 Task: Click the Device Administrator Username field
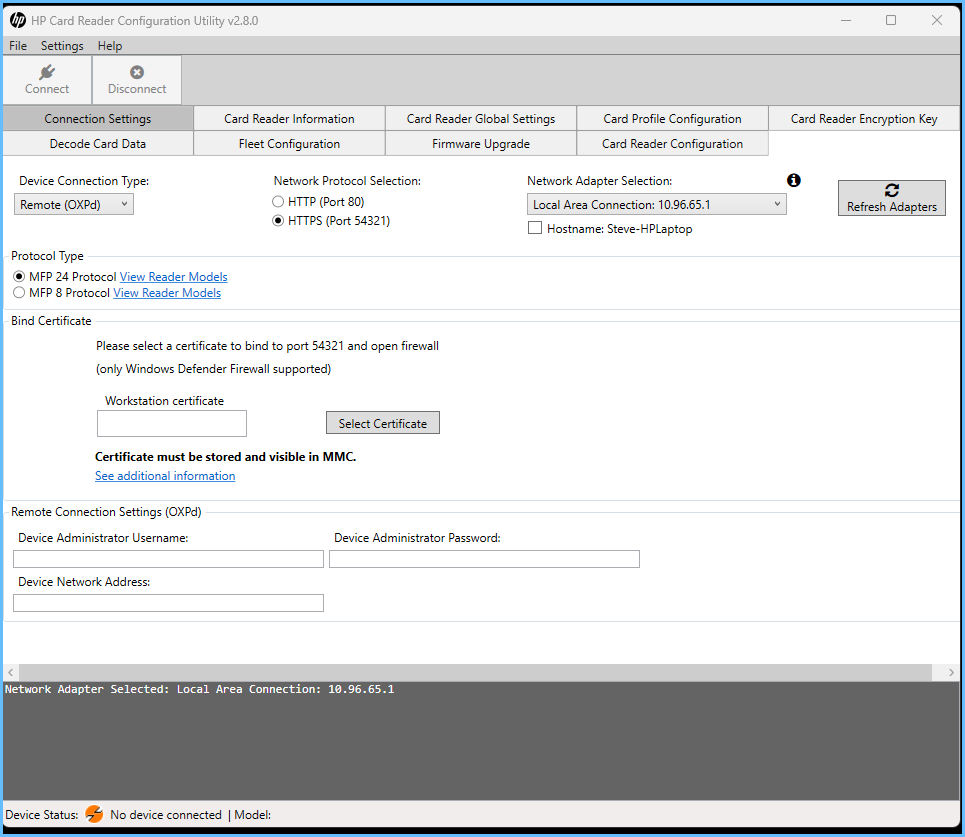click(x=169, y=559)
